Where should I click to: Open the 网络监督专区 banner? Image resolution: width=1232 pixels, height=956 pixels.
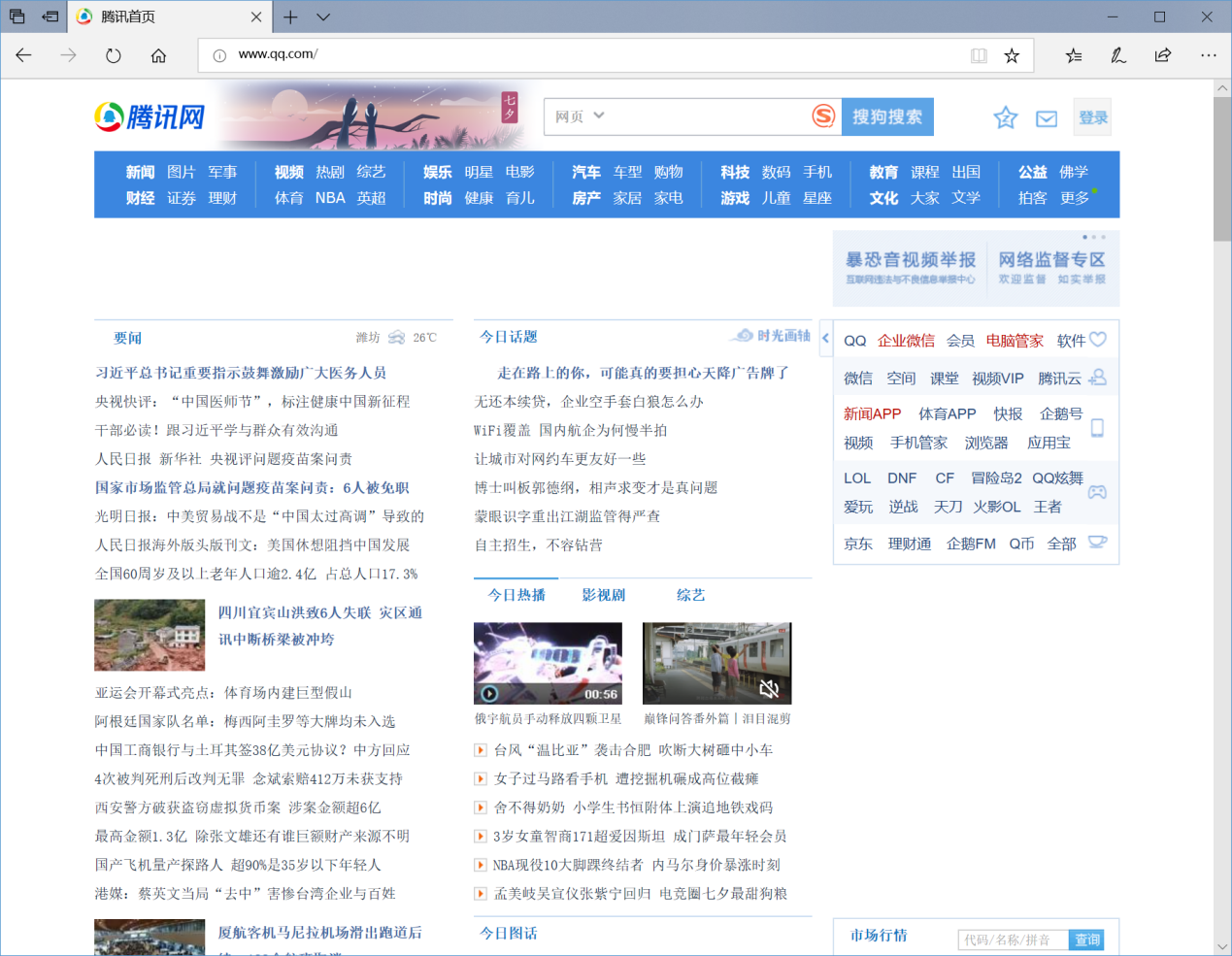point(1052,267)
